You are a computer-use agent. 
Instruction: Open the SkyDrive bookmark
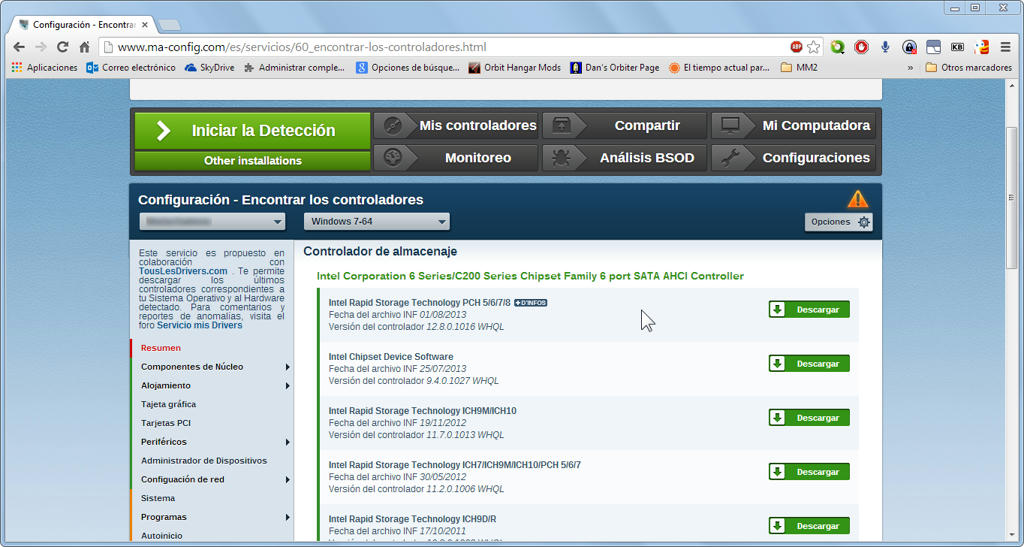[x=209, y=67]
